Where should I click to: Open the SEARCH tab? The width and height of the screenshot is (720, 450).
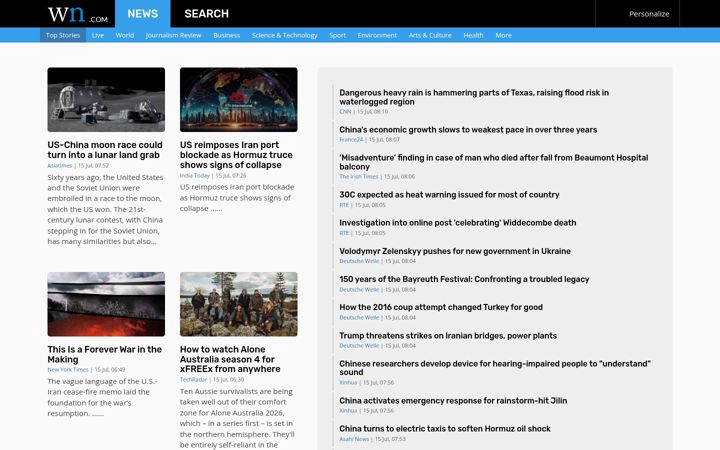tap(207, 14)
